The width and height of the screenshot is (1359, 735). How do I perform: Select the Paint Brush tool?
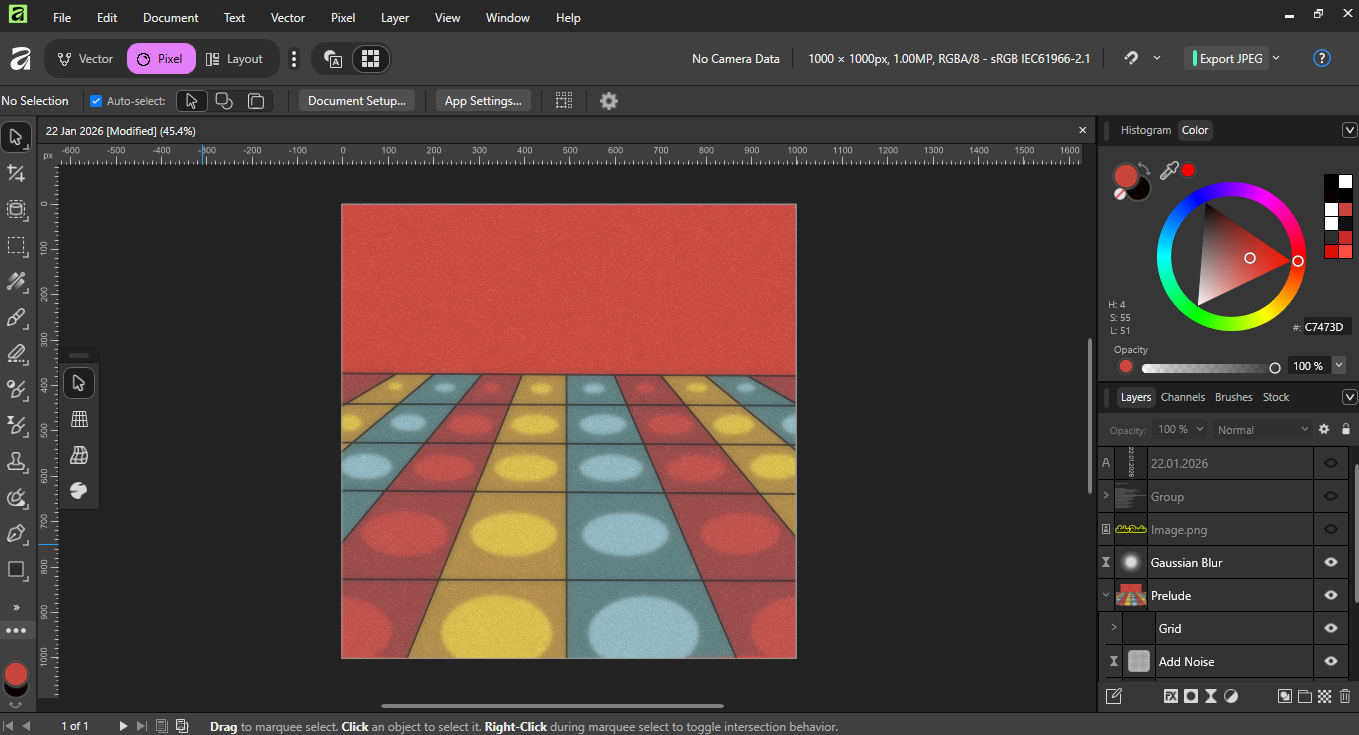tap(16, 318)
